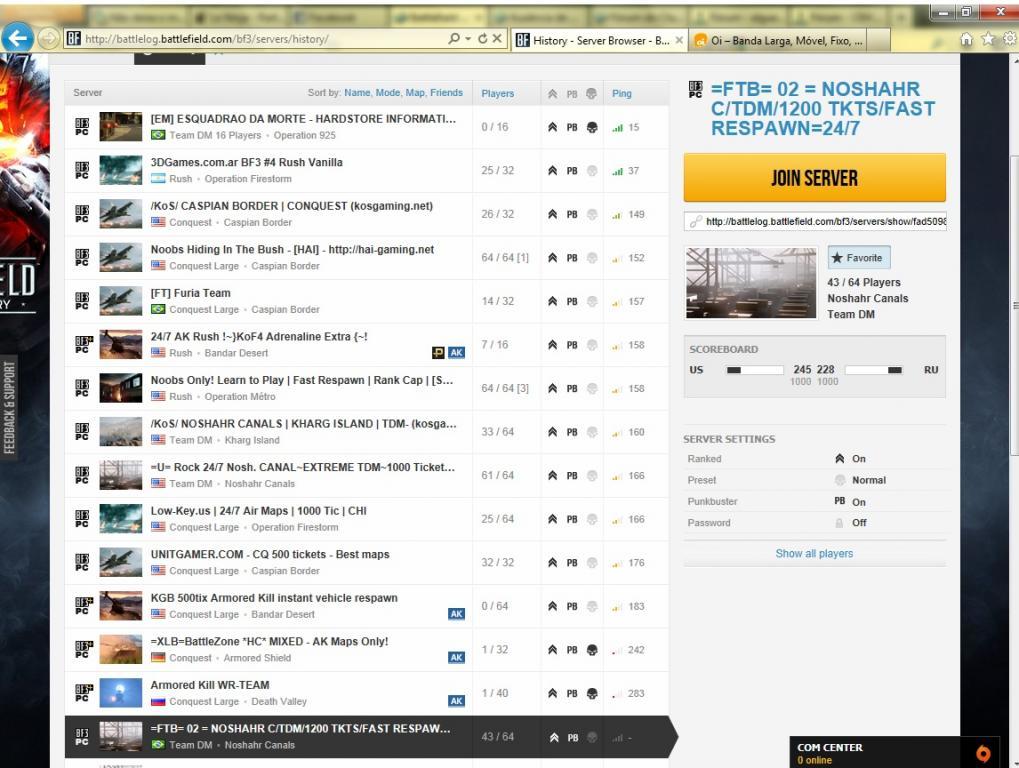Click map thumbnail of Armored Kill WR-TEAM row
Viewport: 1019px width, 768px height.
coord(121,693)
